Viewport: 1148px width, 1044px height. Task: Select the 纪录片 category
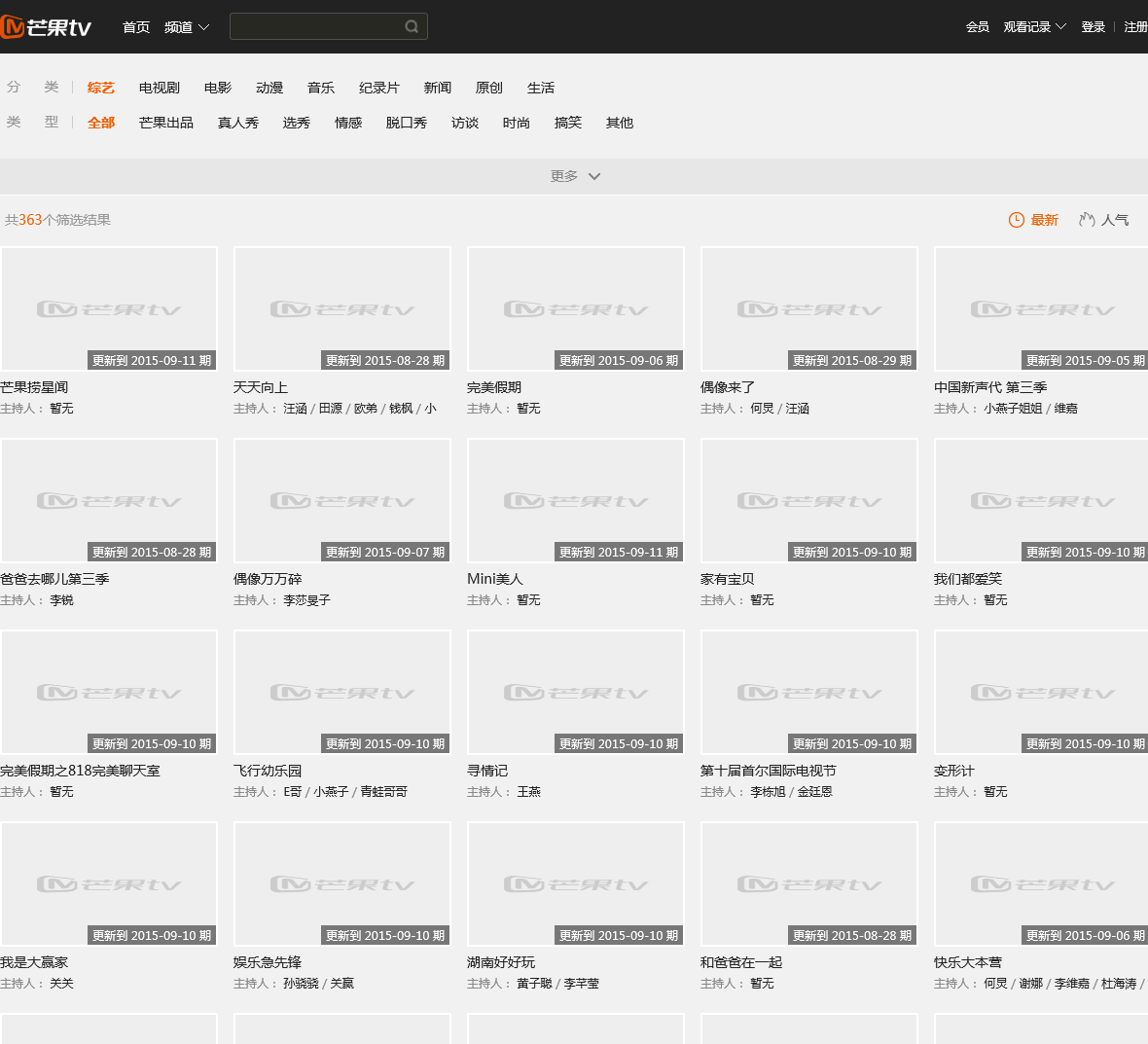coord(379,88)
